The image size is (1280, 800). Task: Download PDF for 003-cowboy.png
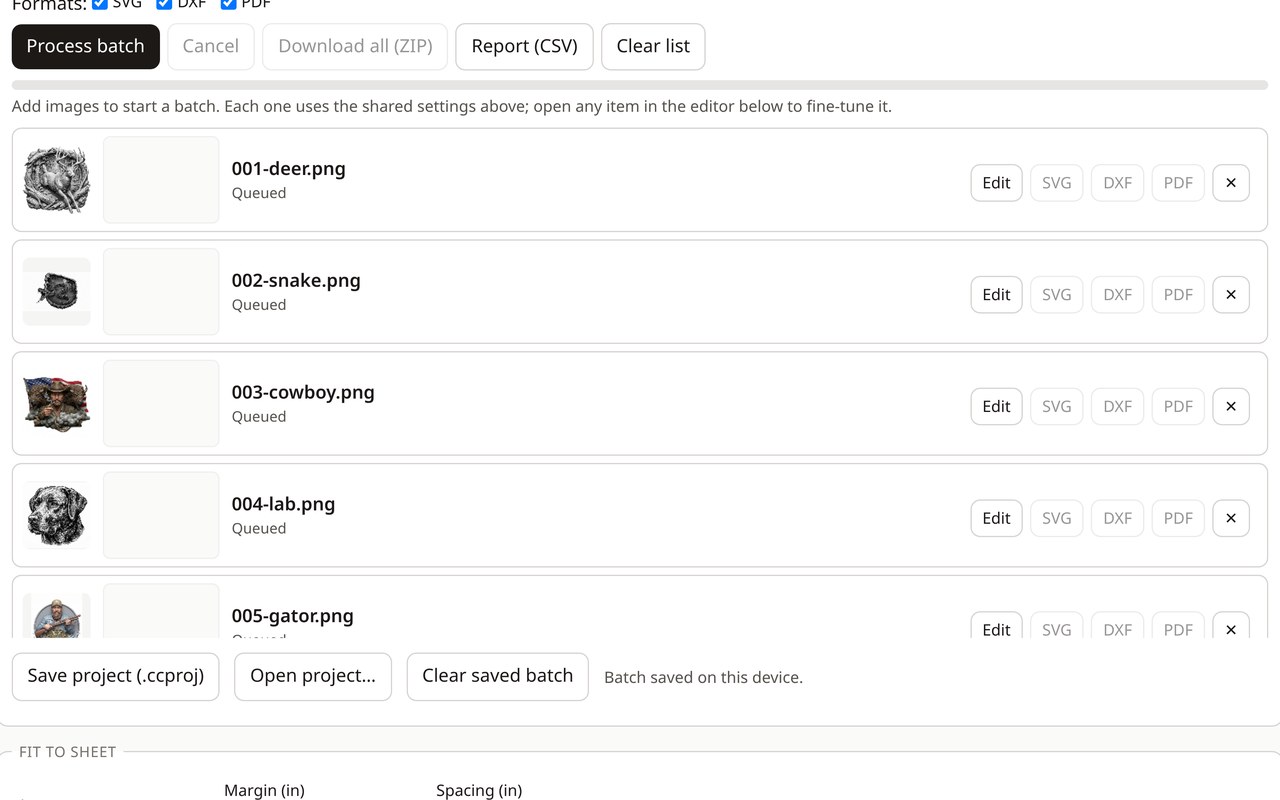tap(1178, 407)
